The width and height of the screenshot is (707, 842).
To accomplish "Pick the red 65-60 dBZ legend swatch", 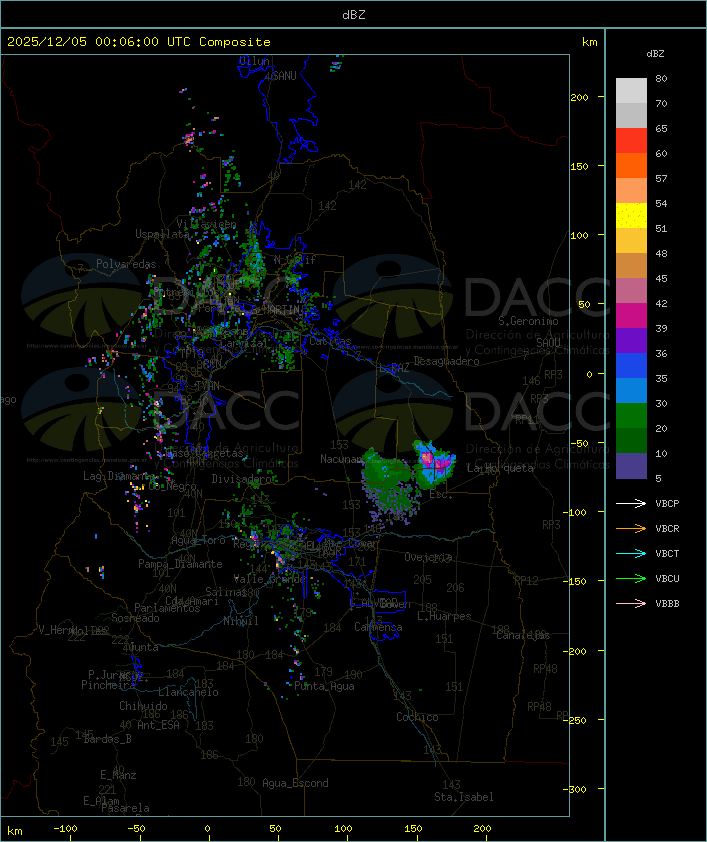I will pyautogui.click(x=631, y=141).
